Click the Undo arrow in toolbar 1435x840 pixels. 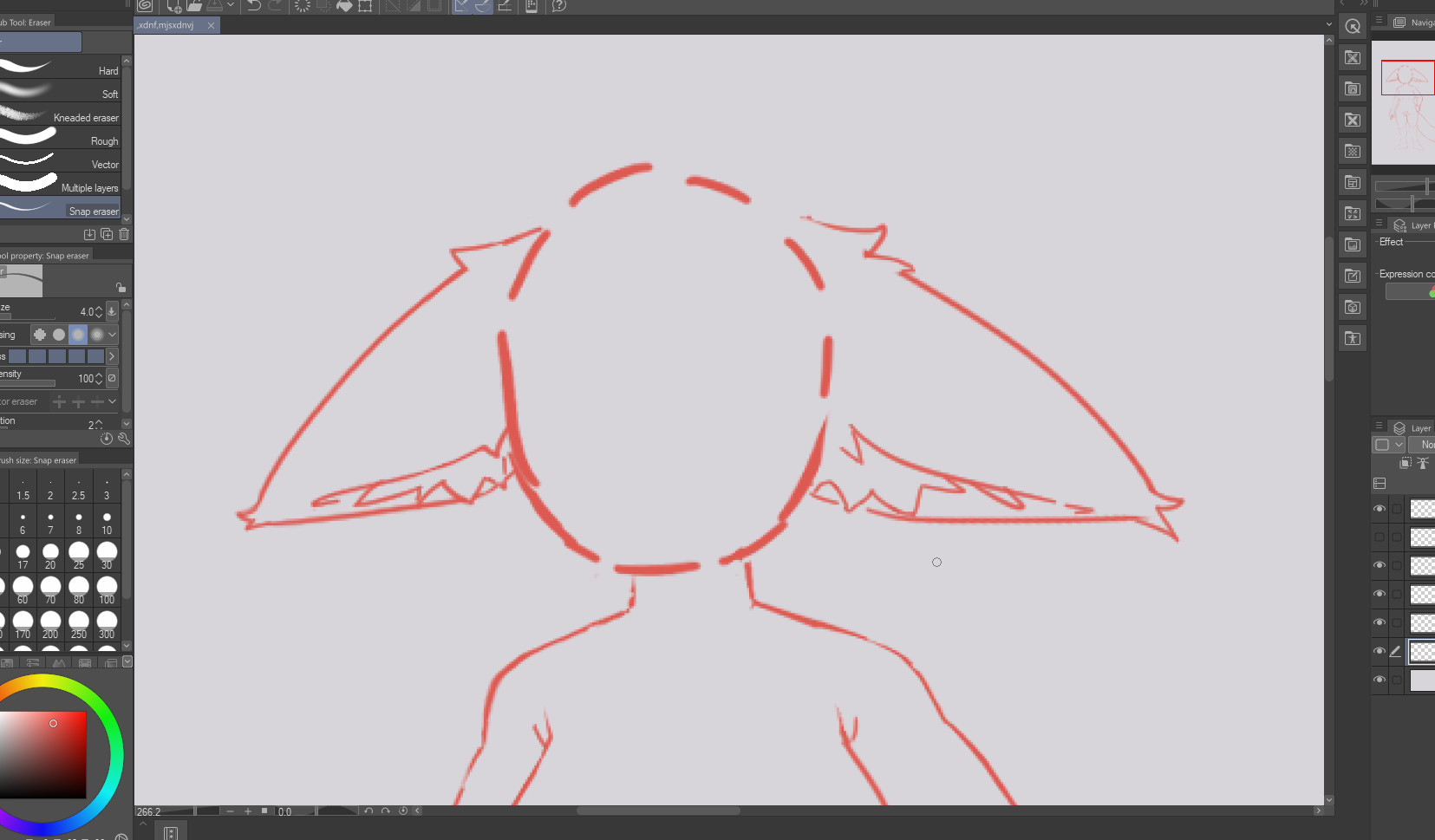253,5
